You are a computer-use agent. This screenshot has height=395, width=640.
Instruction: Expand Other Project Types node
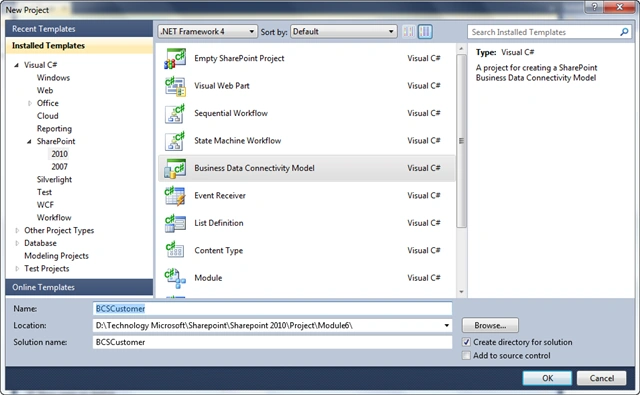[17, 231]
